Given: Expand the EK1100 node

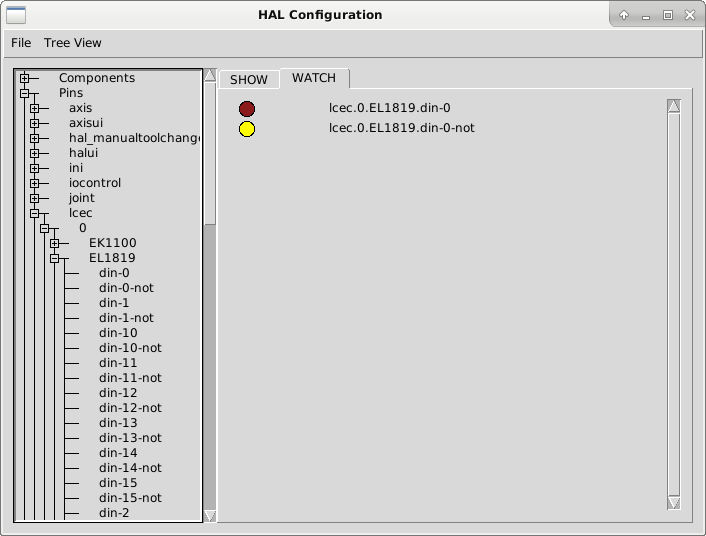Looking at the screenshot, I should click(x=54, y=243).
